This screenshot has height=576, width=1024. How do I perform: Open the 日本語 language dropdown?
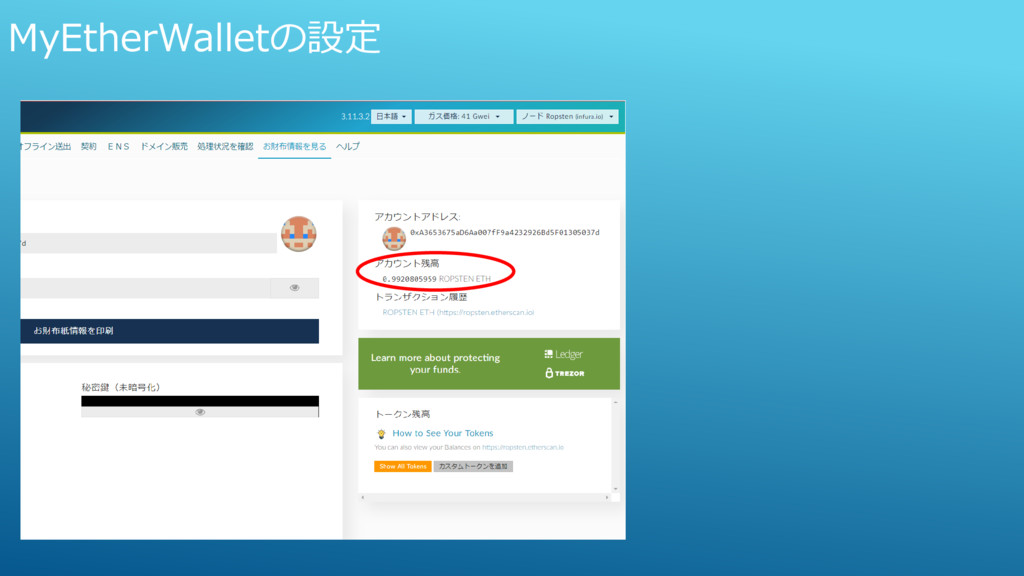pos(391,116)
